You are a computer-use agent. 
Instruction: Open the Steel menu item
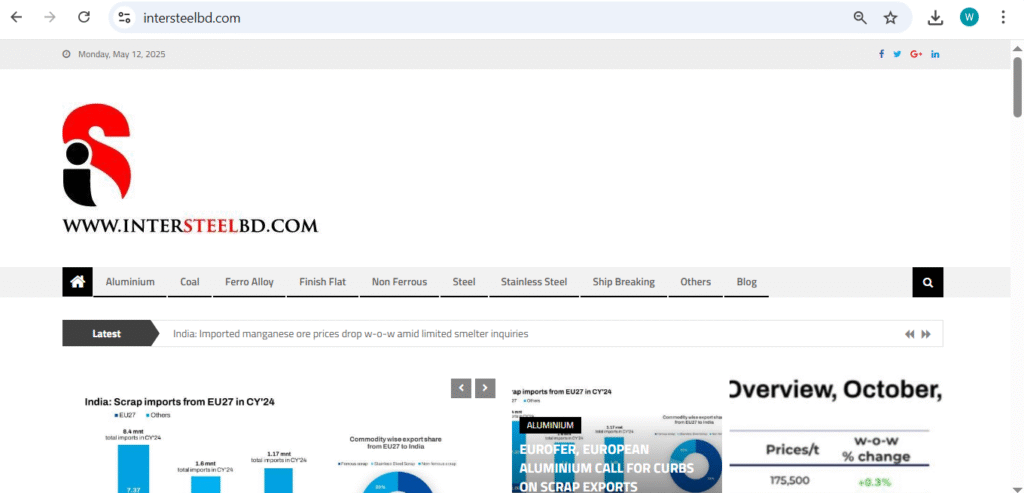tap(464, 282)
